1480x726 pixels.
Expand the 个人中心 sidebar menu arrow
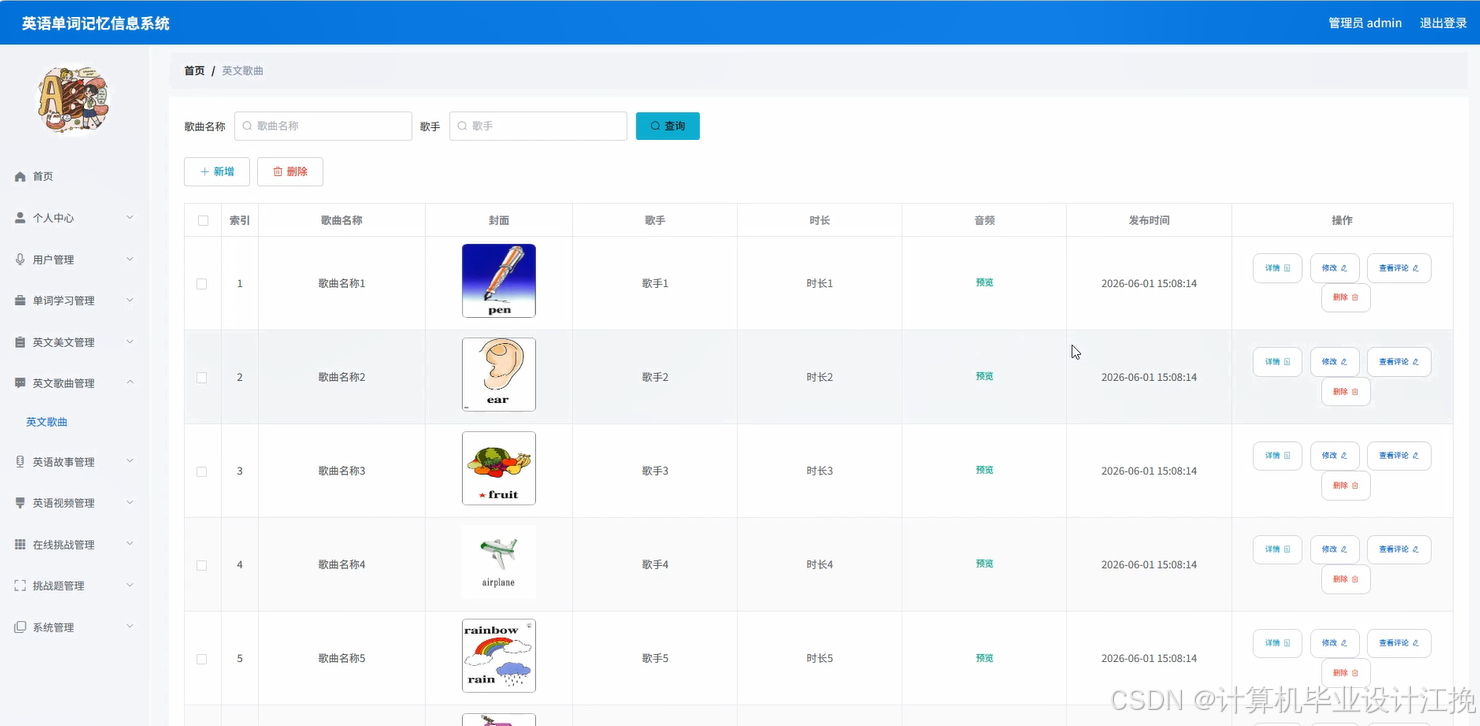130,217
